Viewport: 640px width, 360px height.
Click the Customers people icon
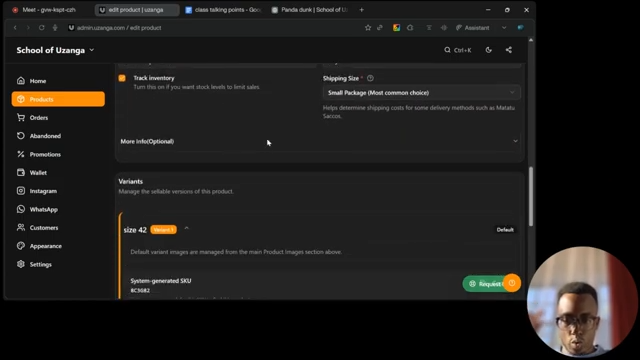coord(21,227)
